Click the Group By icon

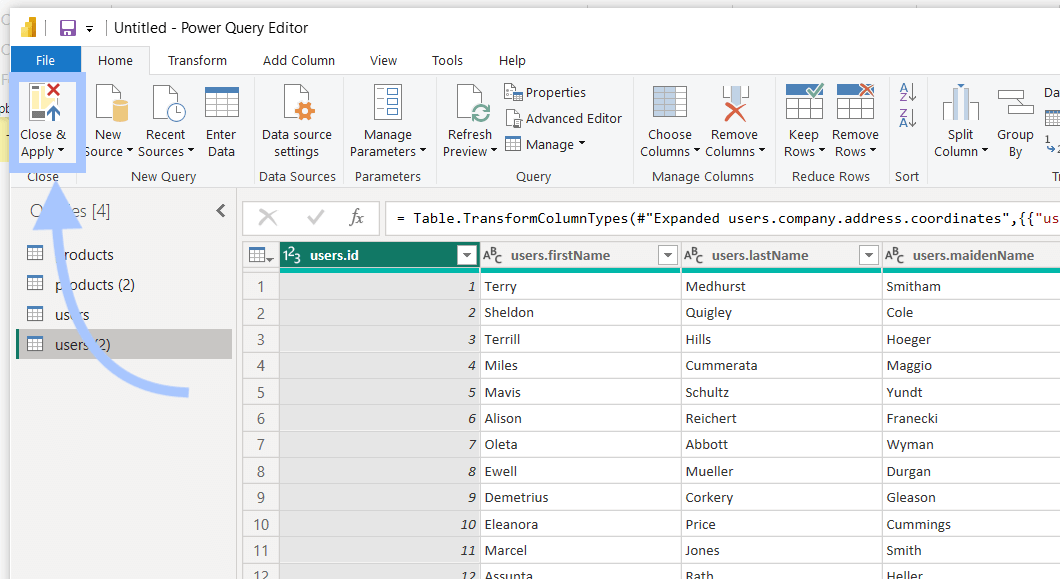click(x=1015, y=103)
